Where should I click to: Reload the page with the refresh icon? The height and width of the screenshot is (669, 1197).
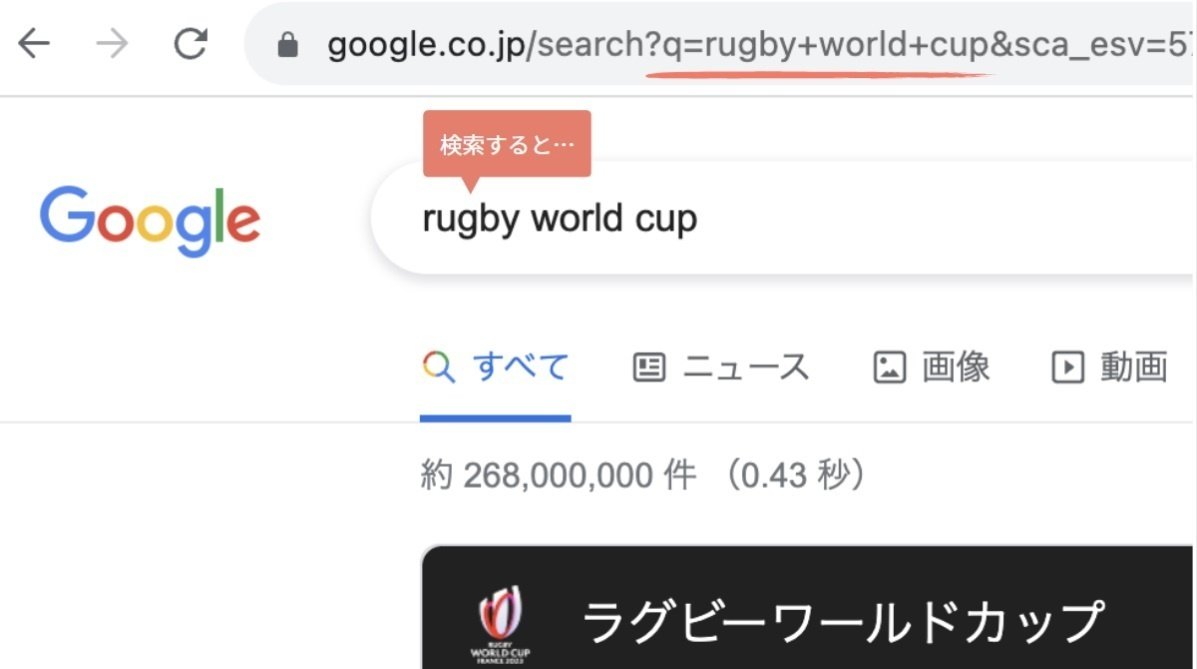190,44
